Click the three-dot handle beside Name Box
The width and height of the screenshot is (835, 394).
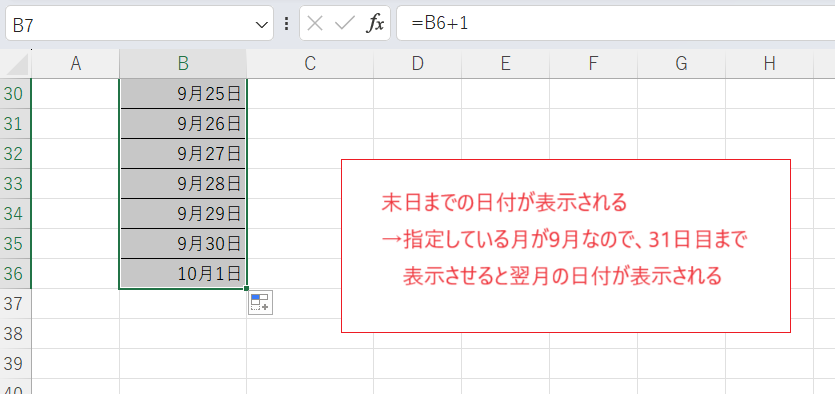click(286, 23)
